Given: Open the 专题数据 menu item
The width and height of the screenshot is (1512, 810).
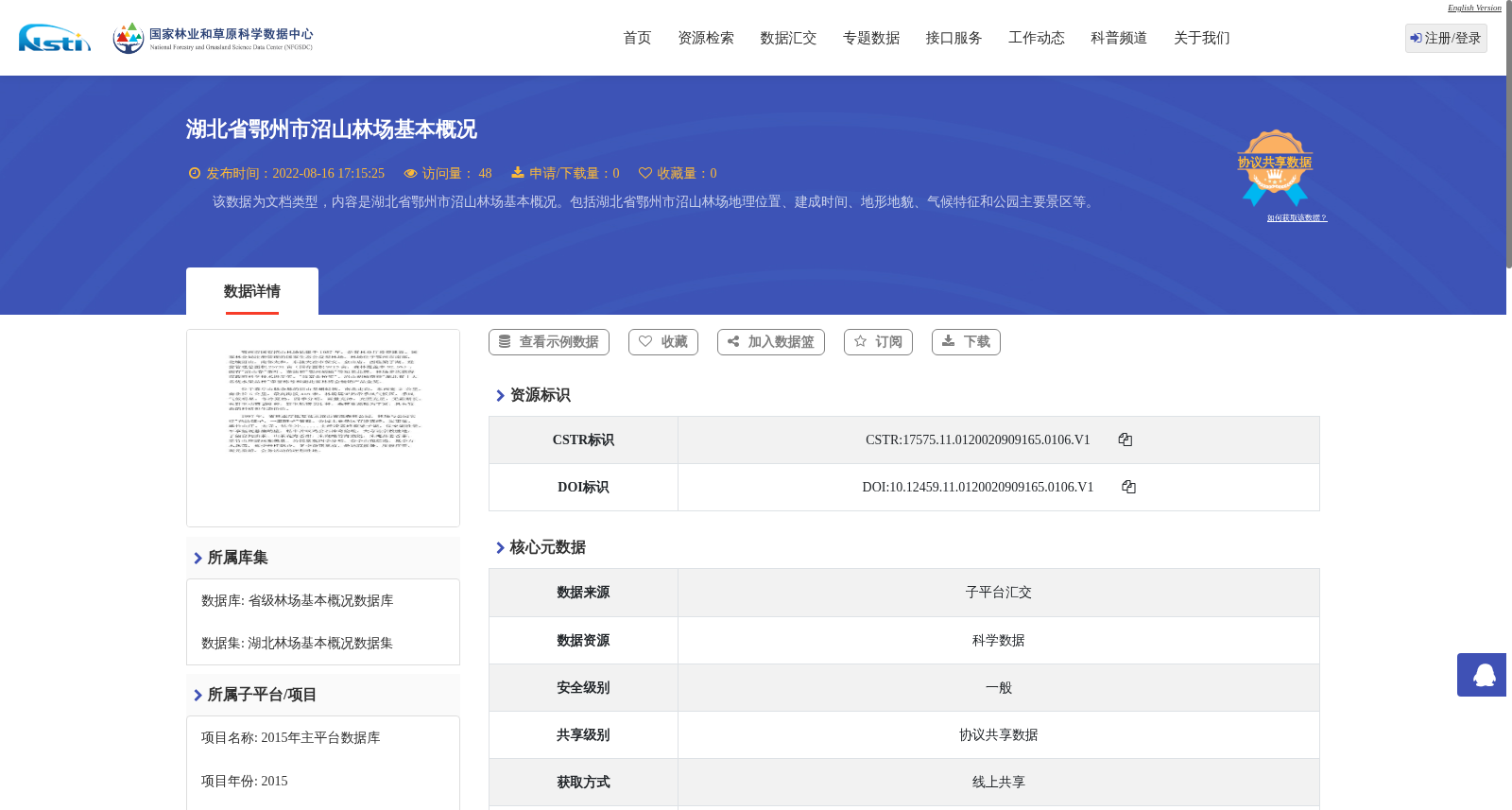Looking at the screenshot, I should point(871,38).
